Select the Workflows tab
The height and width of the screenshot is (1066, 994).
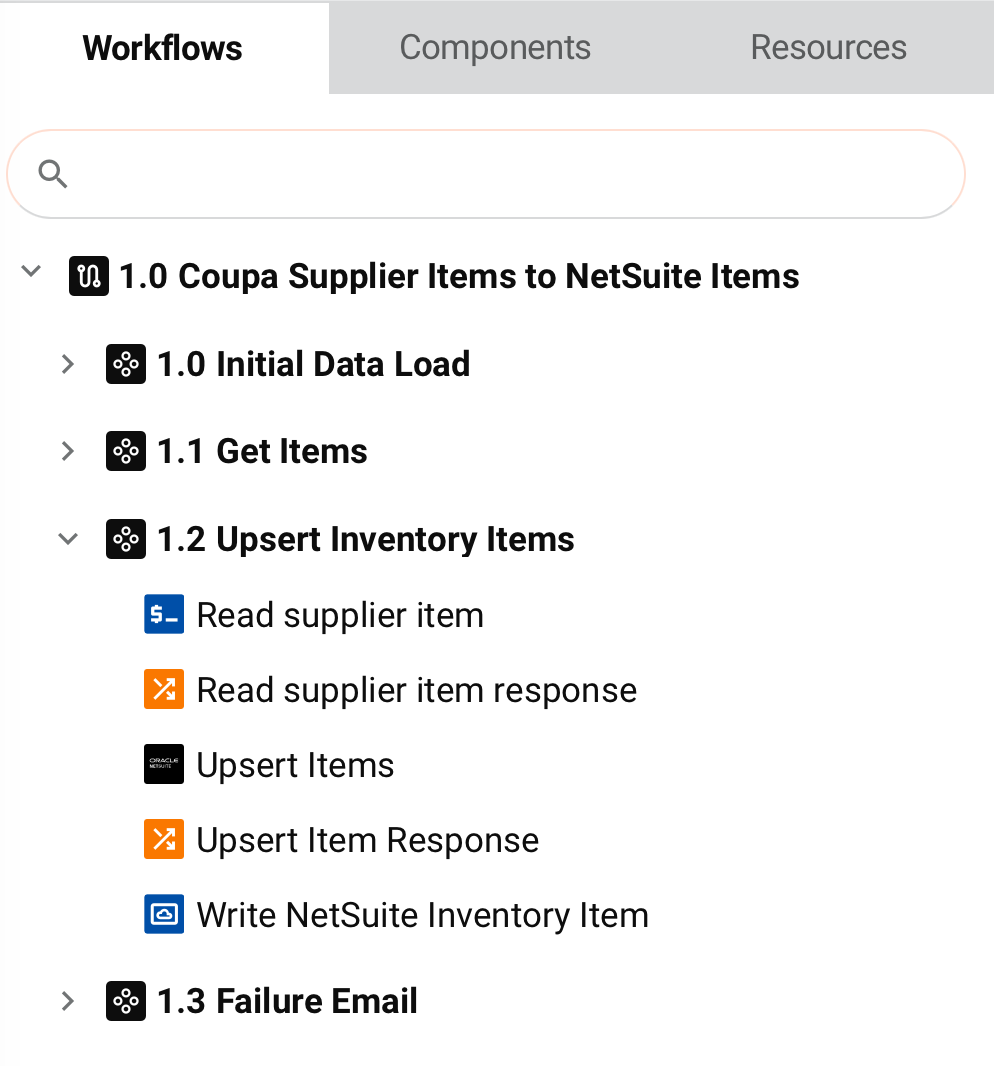point(163,48)
